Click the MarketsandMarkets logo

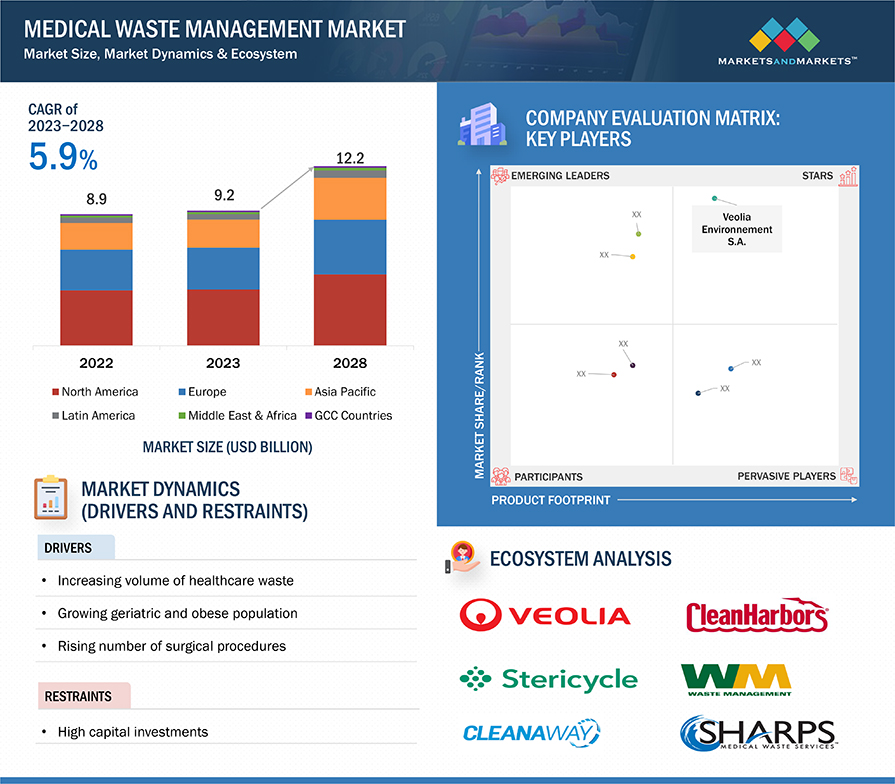point(787,44)
